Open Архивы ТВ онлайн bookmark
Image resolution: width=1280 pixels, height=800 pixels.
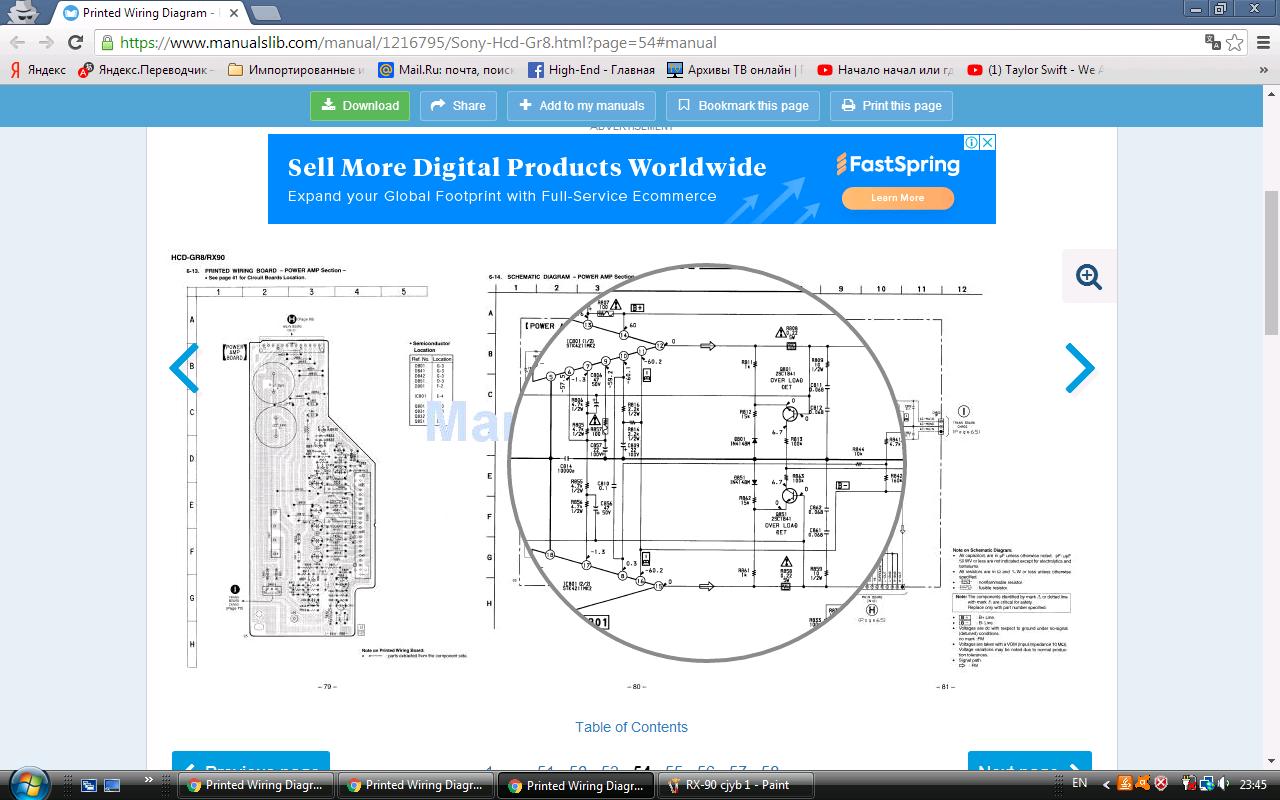coord(735,70)
